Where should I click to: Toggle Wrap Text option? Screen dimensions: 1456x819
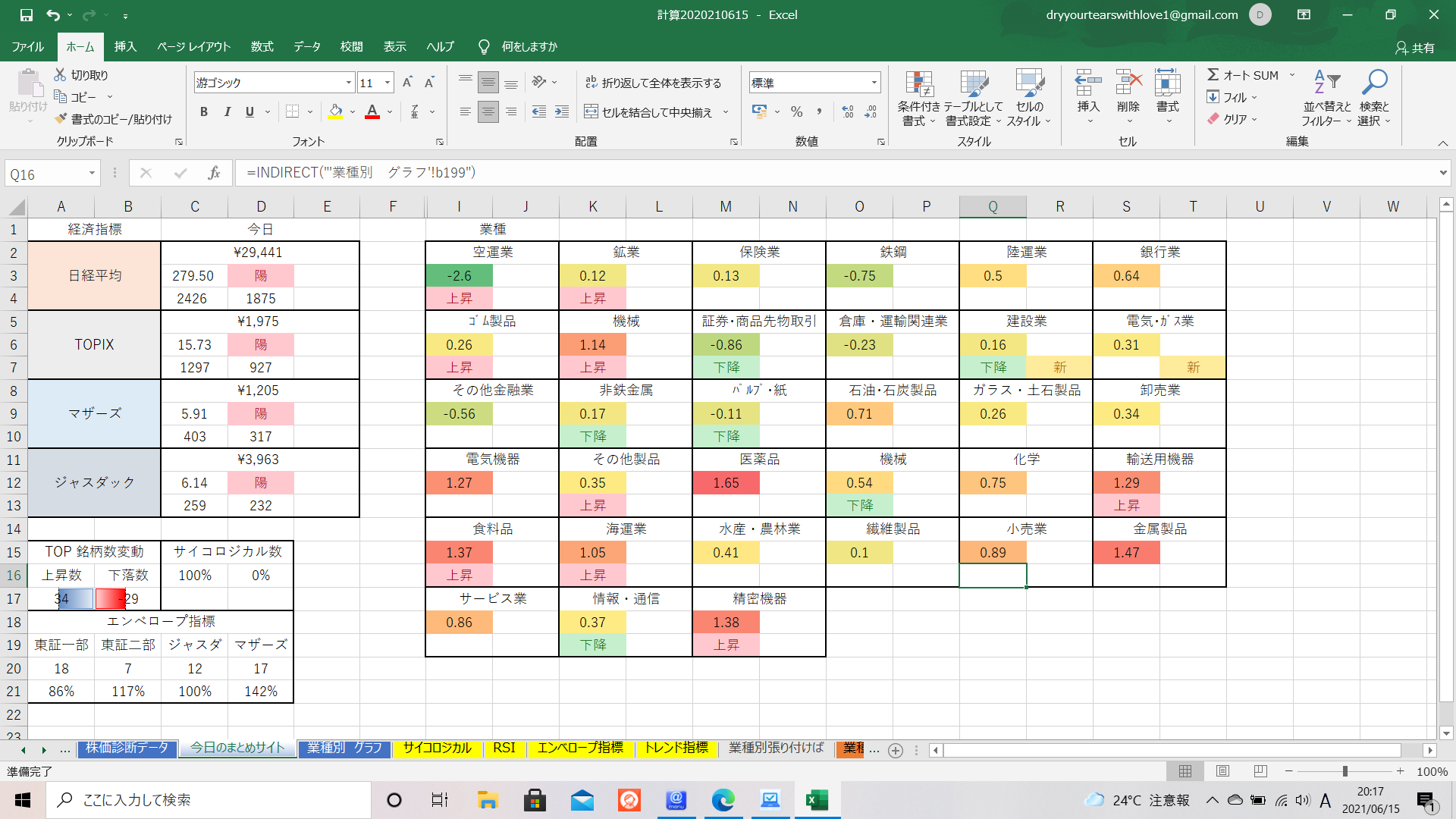(653, 83)
